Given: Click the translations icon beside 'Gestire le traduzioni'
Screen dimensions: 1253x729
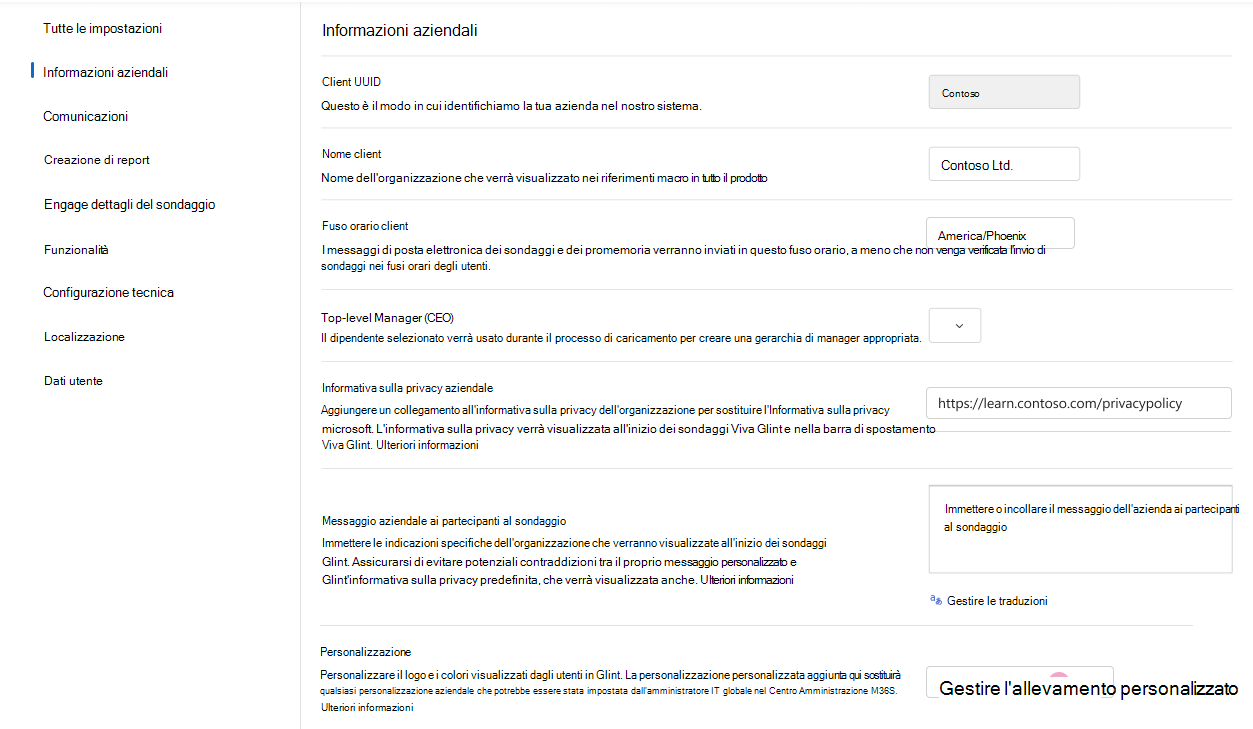Looking at the screenshot, I should pos(934,600).
